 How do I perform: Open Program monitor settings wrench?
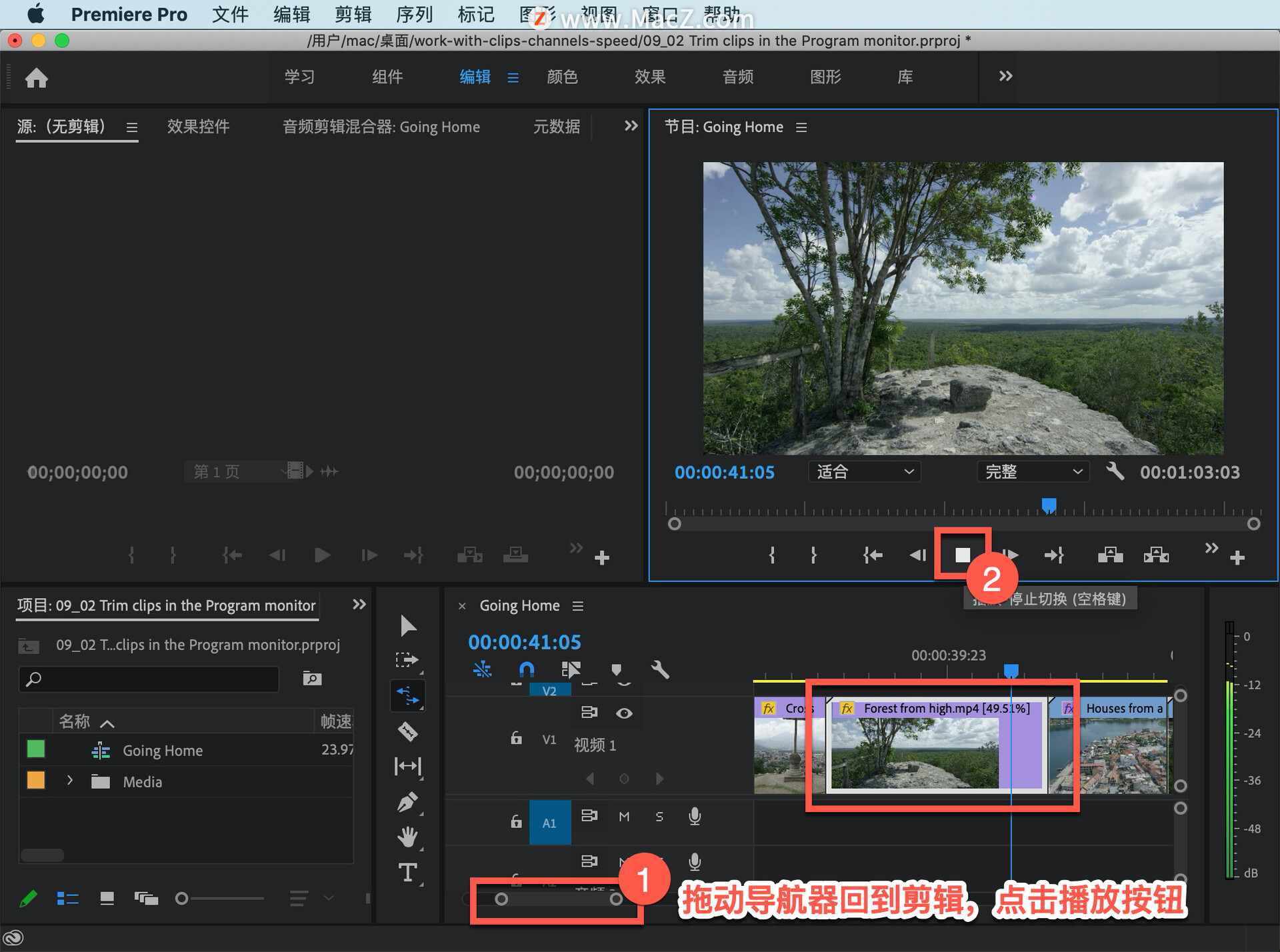(x=1115, y=471)
